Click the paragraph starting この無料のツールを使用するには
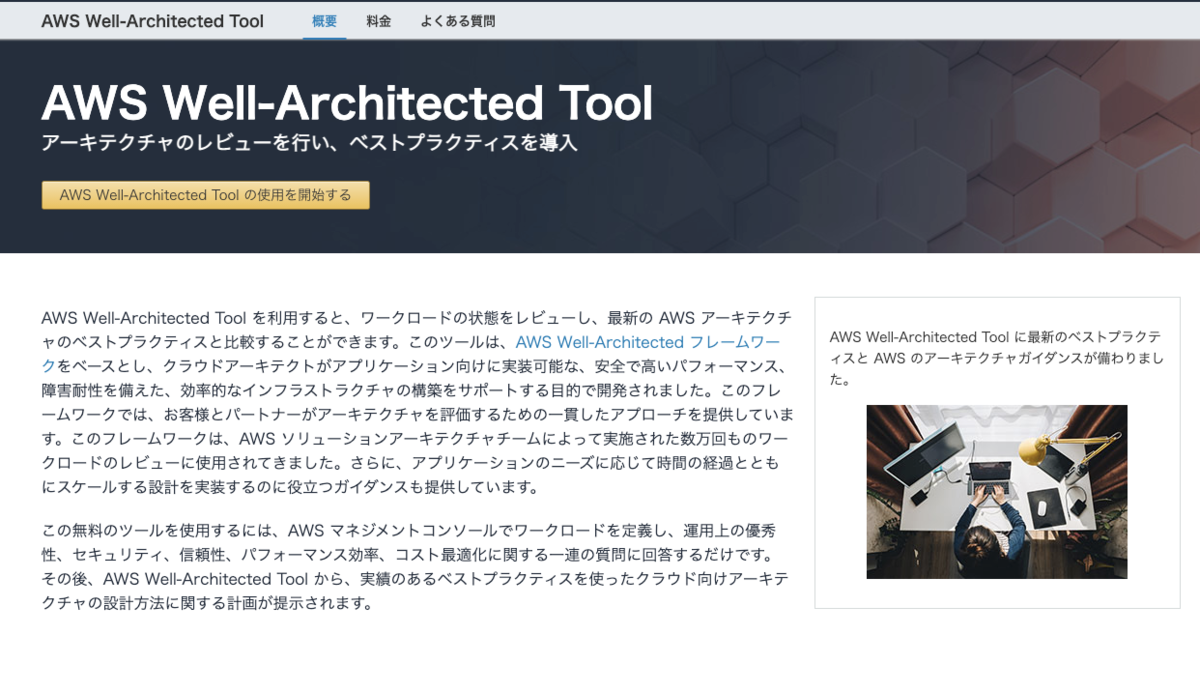 pos(416,566)
